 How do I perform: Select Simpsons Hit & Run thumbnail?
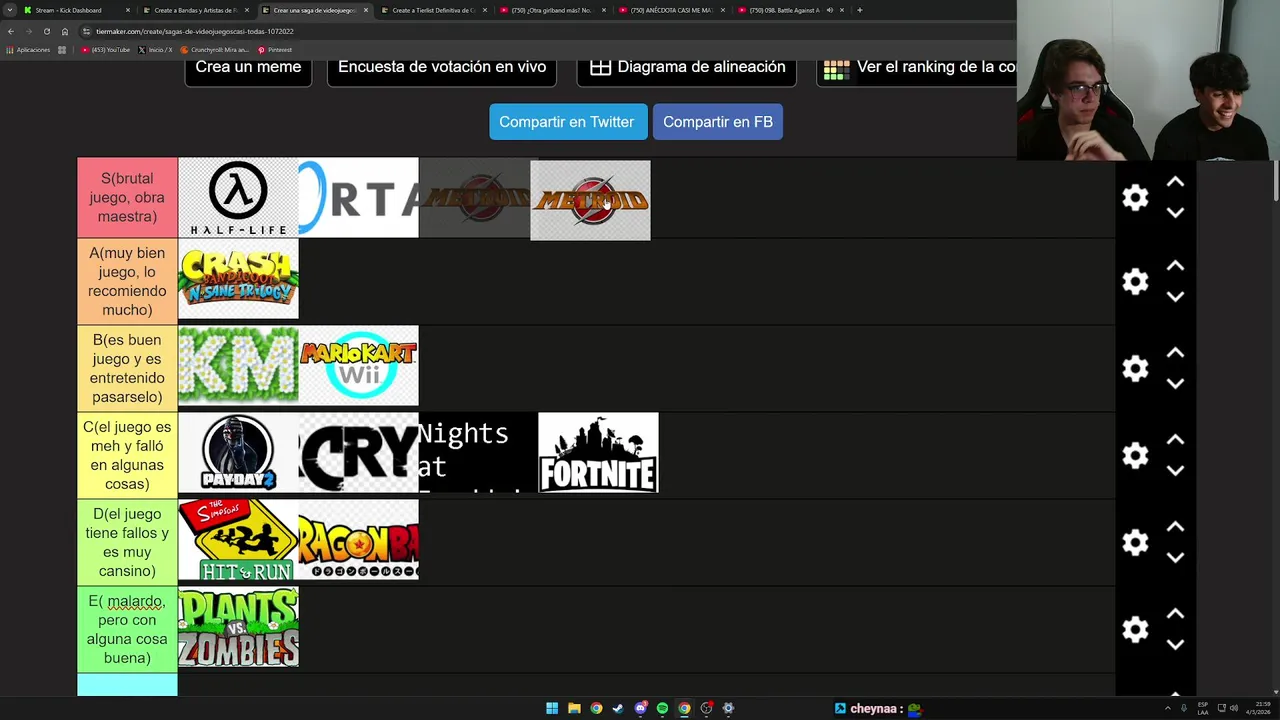(x=238, y=539)
